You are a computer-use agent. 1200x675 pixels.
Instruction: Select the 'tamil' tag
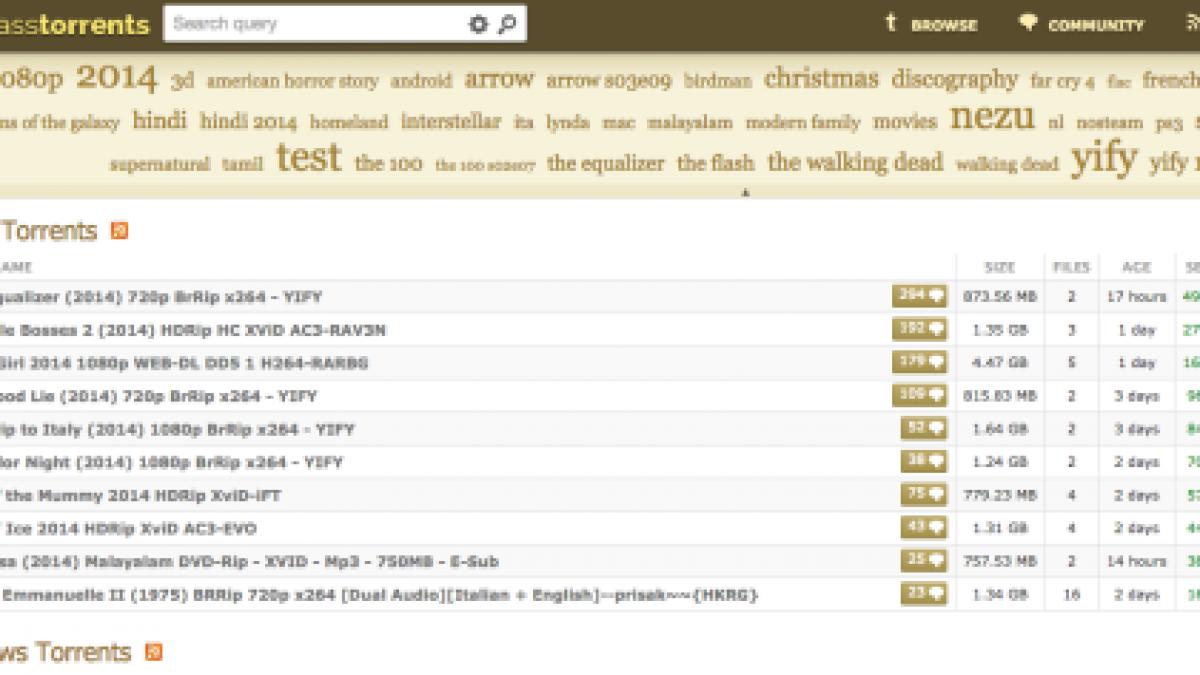pyautogui.click(x=242, y=164)
